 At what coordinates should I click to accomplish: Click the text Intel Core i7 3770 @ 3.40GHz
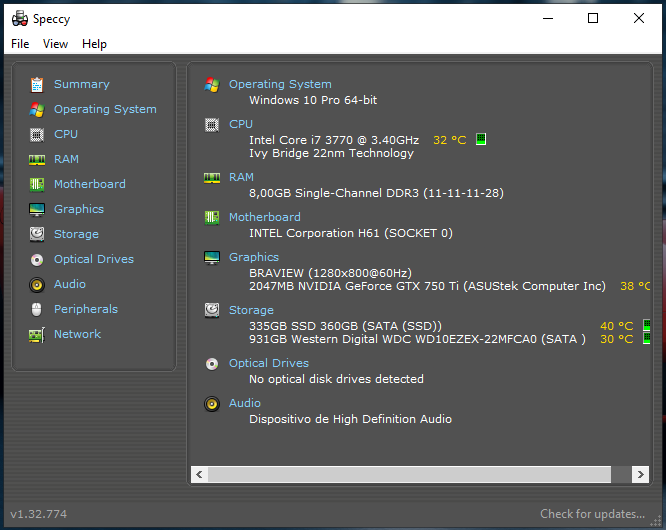pyautogui.click(x=334, y=140)
